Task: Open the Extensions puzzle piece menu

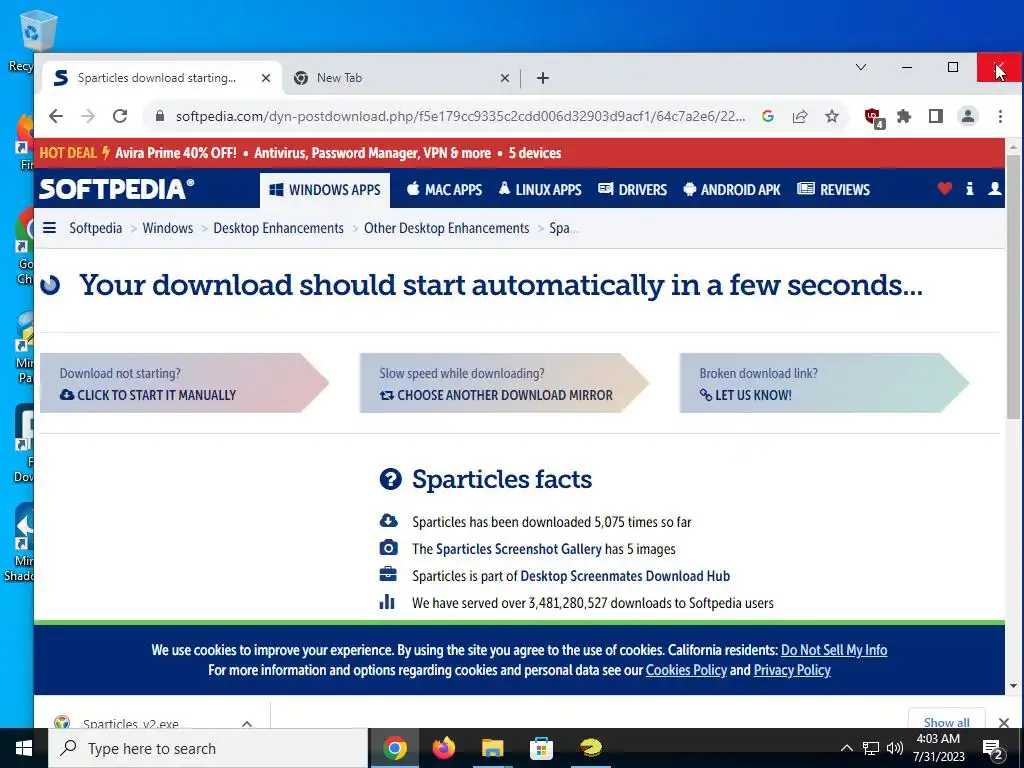Action: tap(904, 116)
